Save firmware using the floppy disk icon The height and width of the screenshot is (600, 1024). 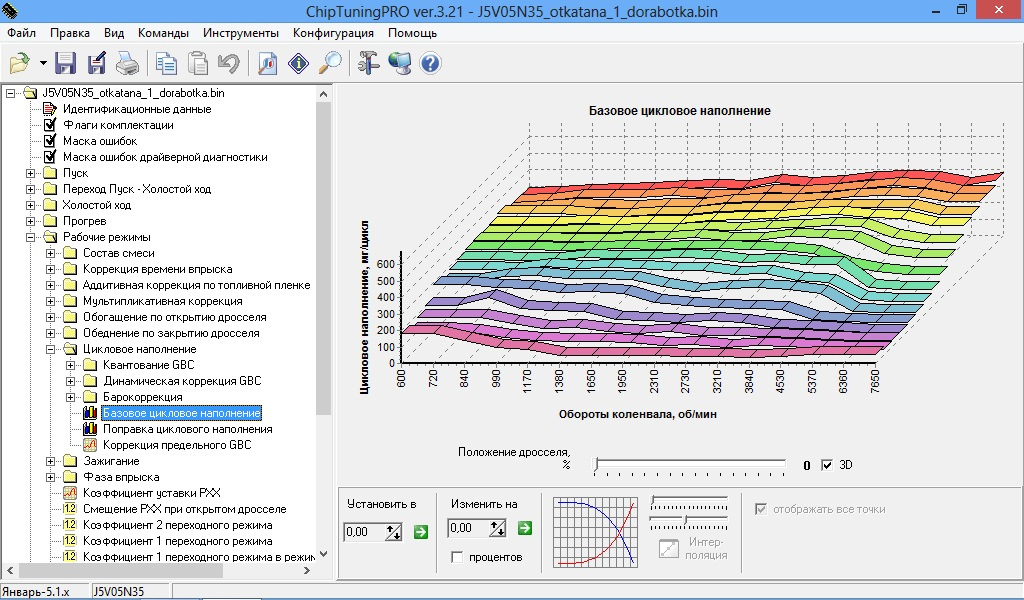[x=66, y=64]
